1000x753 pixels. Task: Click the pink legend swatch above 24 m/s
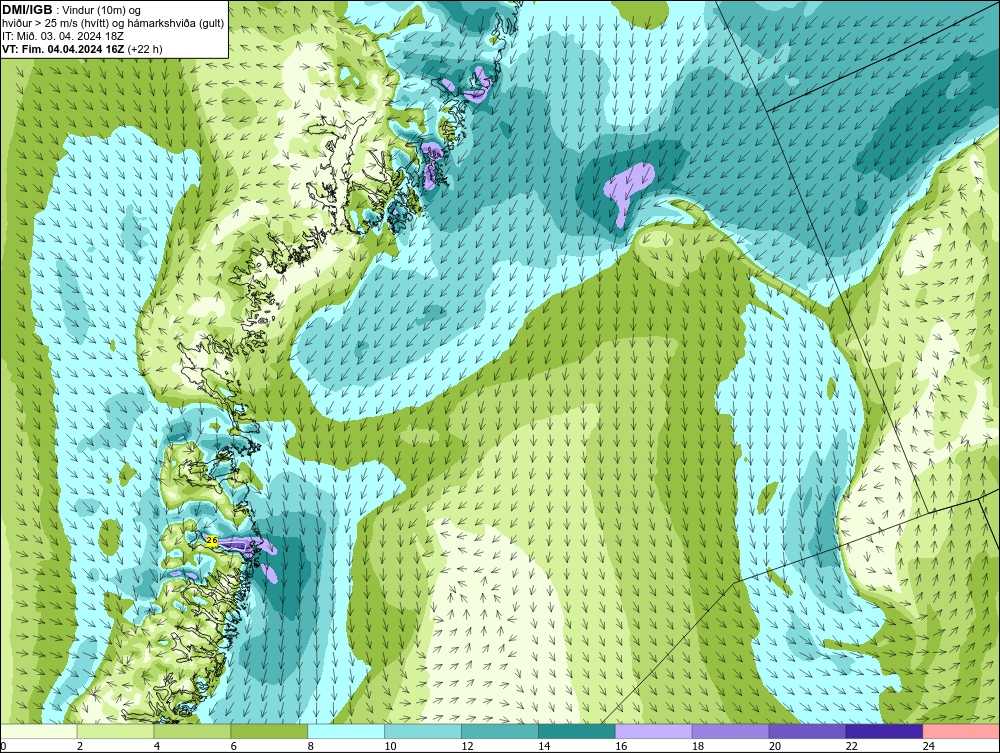(x=961, y=731)
